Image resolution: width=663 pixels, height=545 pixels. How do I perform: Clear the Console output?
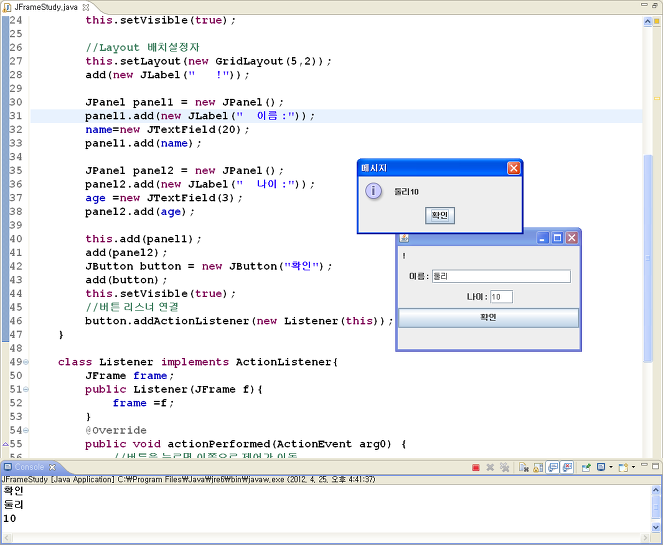coord(524,467)
